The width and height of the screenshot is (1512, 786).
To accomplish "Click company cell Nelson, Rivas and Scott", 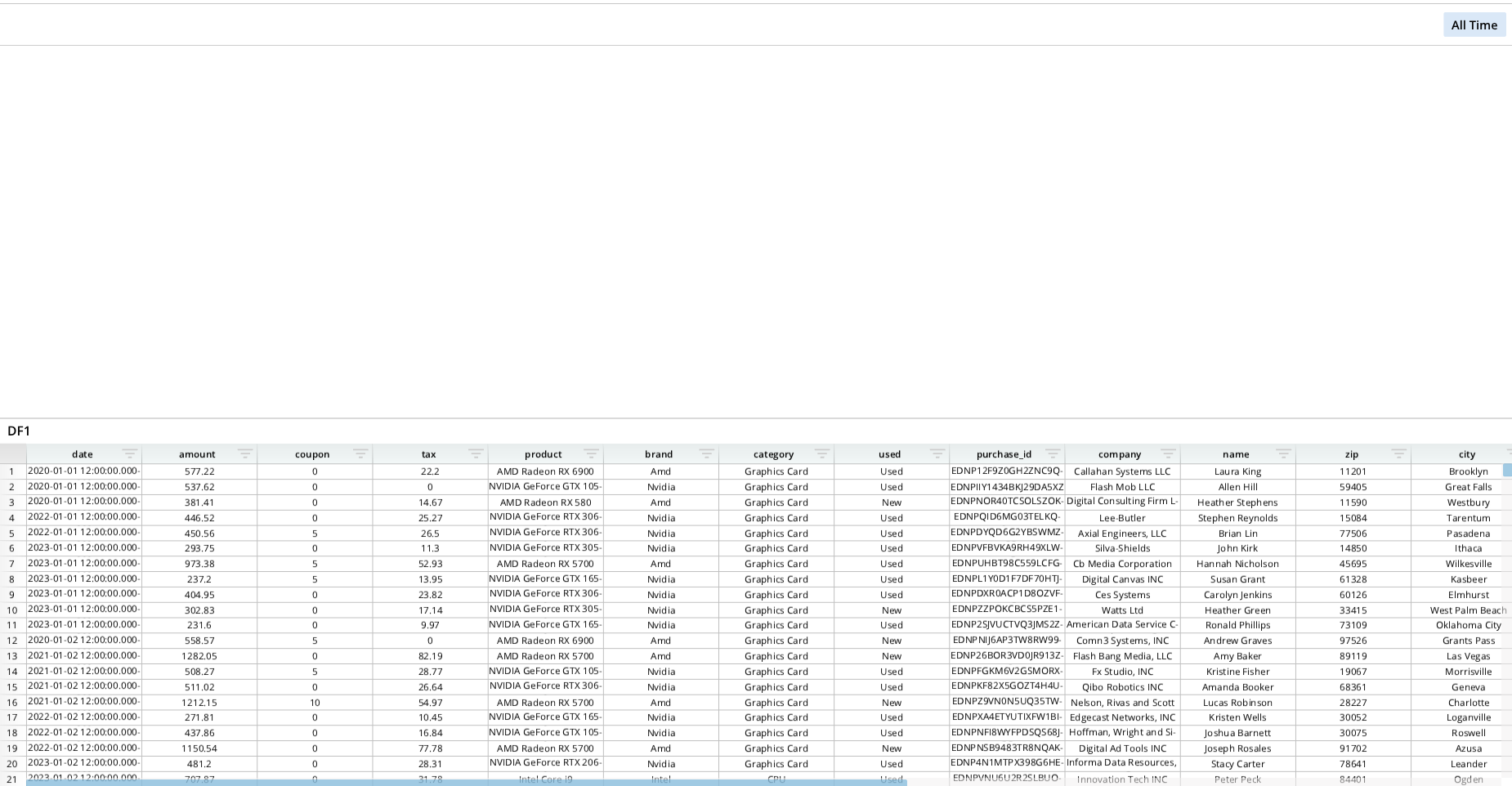I will click(1122, 703).
